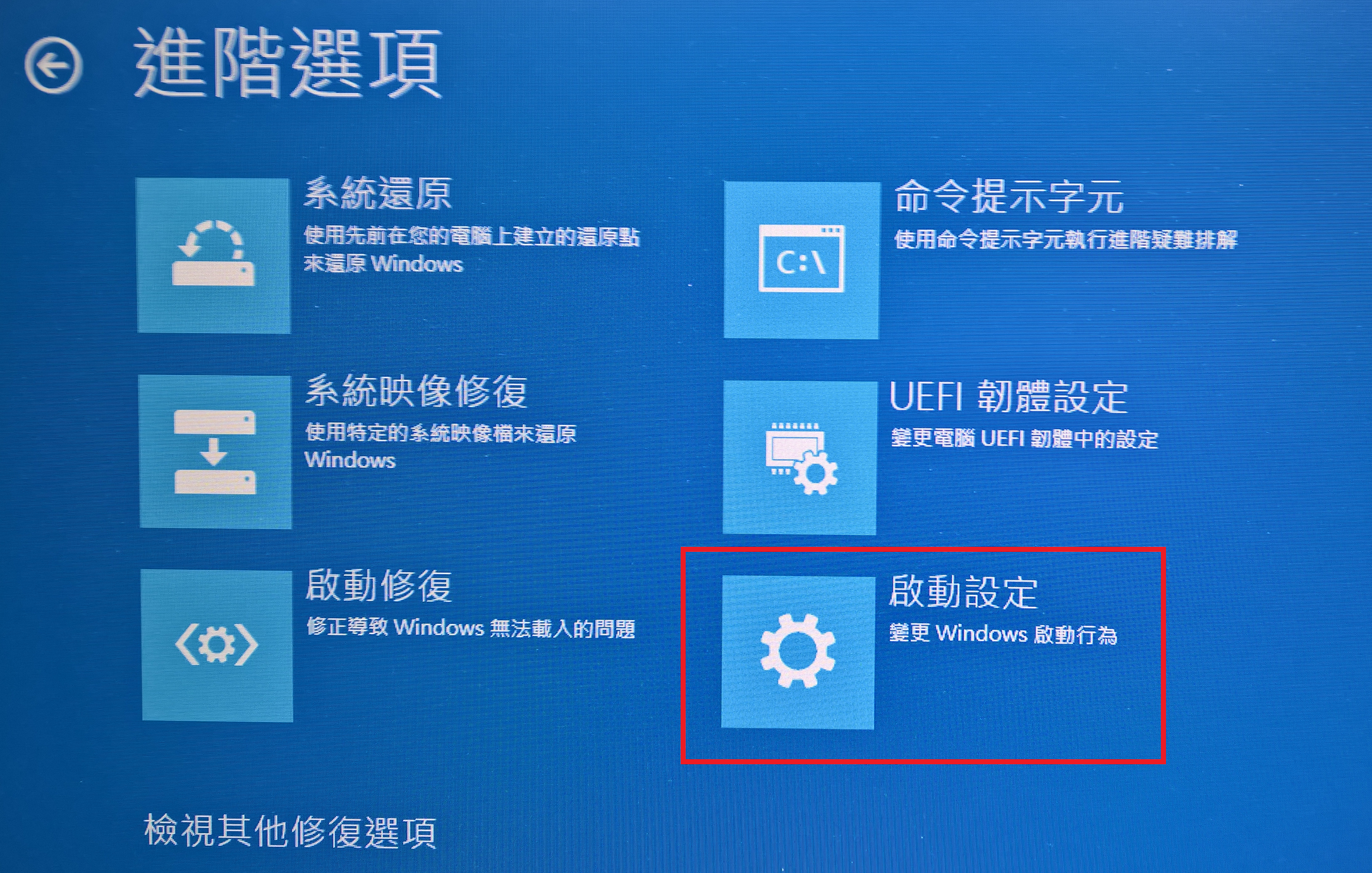Screen dimensions: 1372x873
Task: Select the 啟動修復 title
Action: coord(379,585)
